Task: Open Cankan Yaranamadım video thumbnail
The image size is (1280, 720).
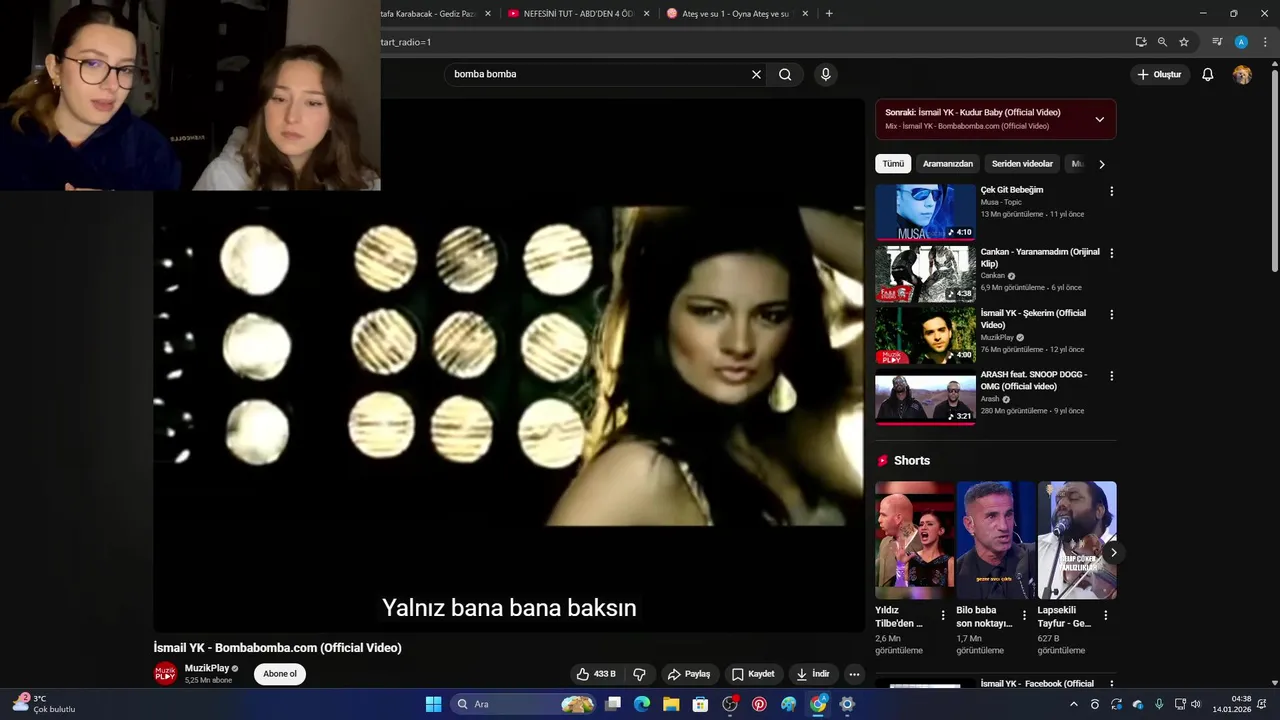Action: point(925,274)
